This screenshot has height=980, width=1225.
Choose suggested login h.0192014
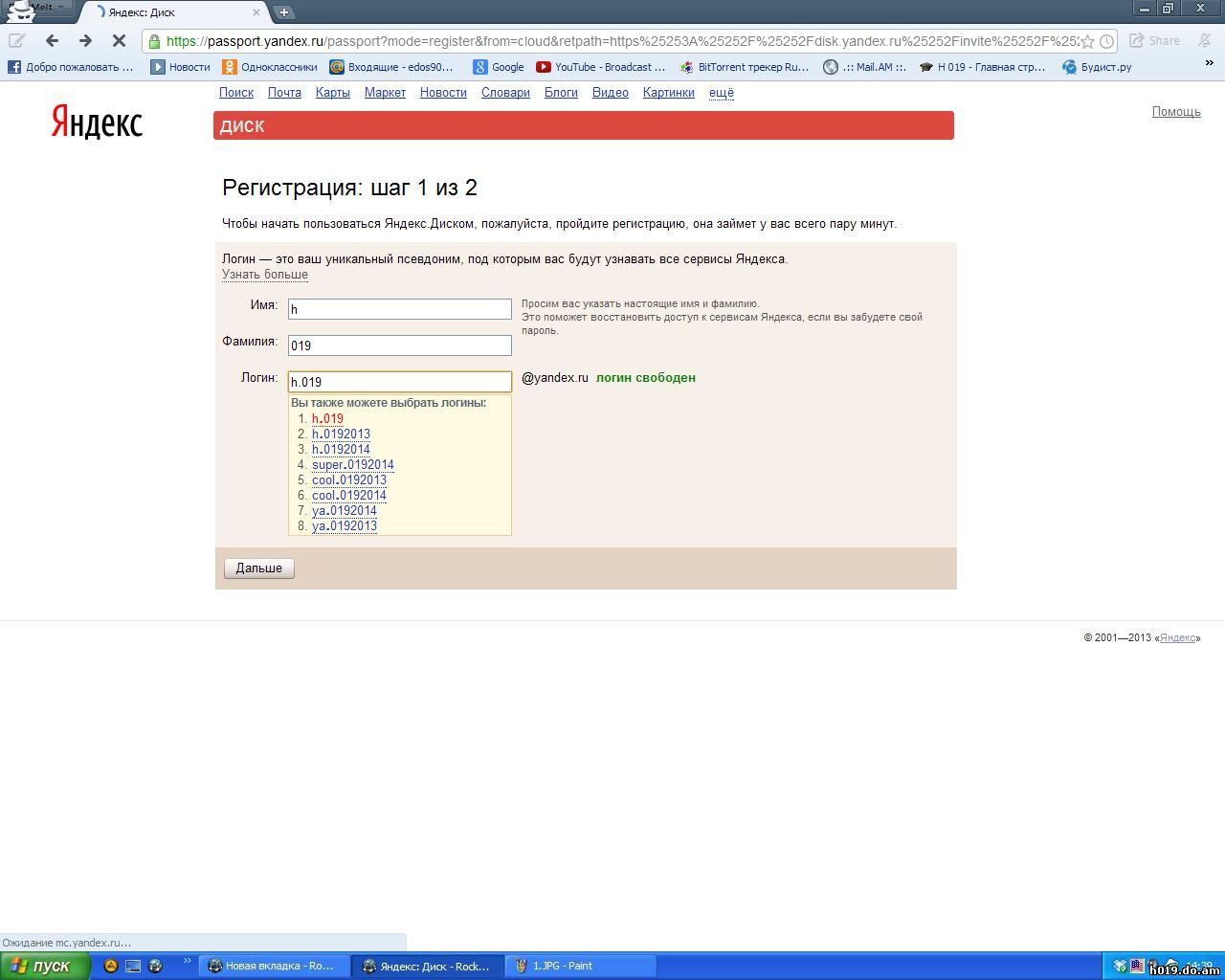coord(341,449)
